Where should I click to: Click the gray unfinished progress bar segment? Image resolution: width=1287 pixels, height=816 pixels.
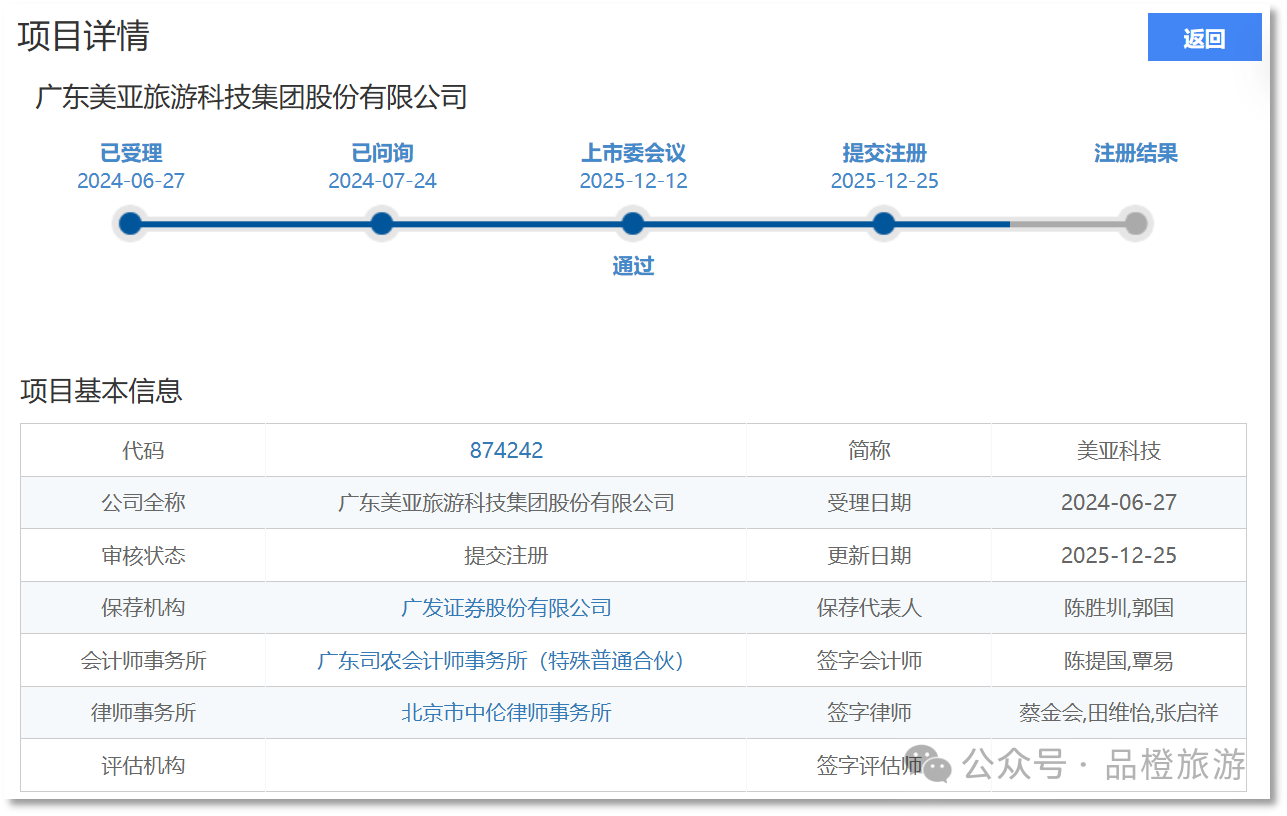(1065, 223)
